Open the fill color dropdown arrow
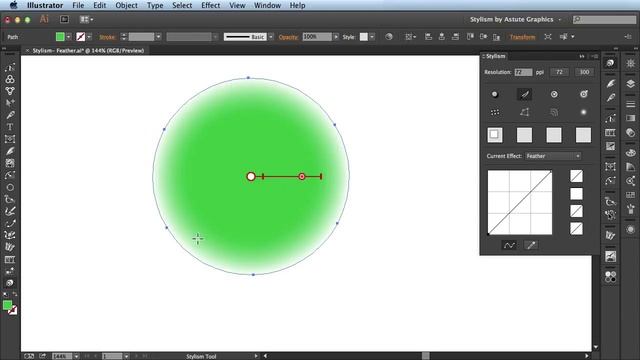The height and width of the screenshot is (360, 640). (69, 37)
